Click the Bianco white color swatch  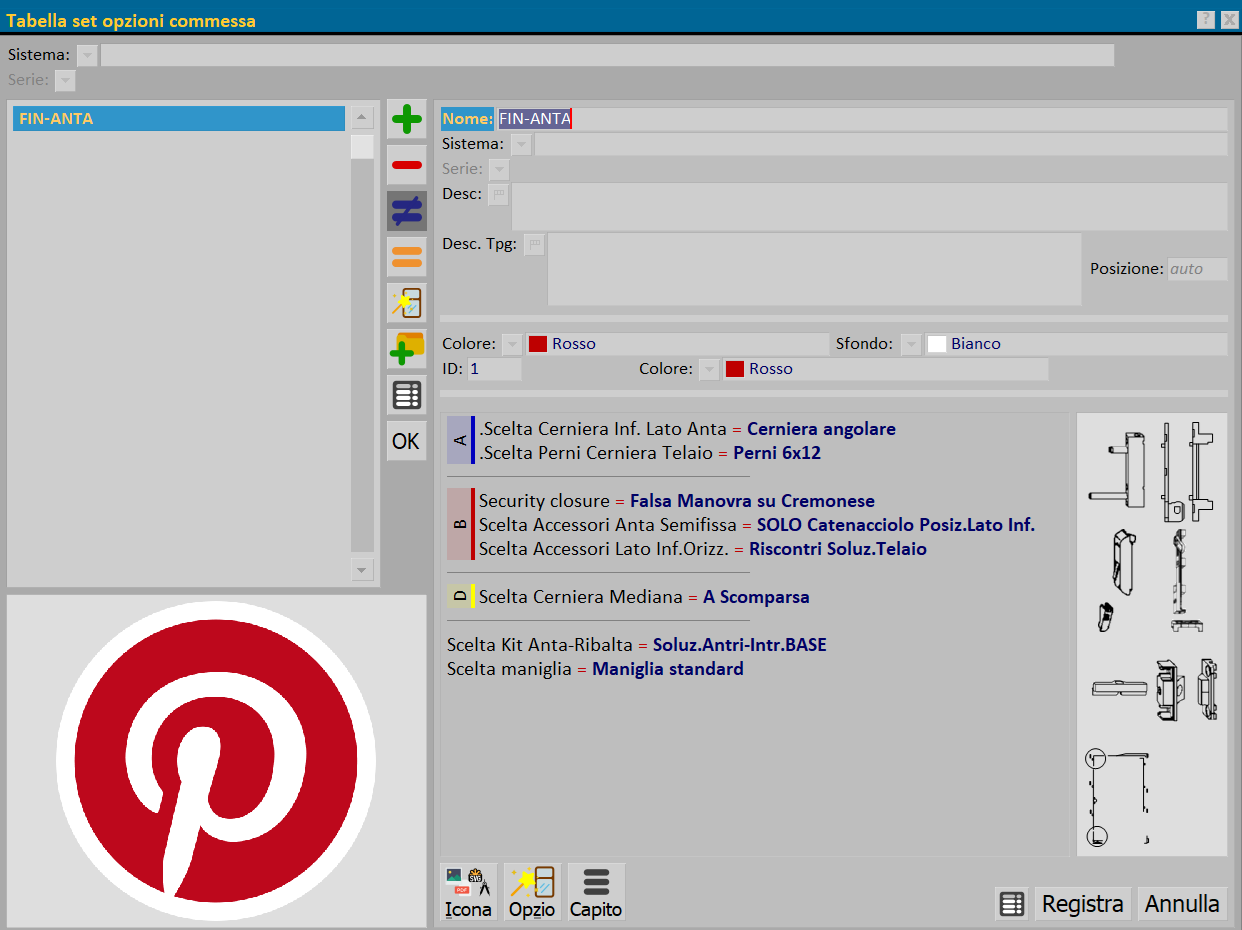937,344
